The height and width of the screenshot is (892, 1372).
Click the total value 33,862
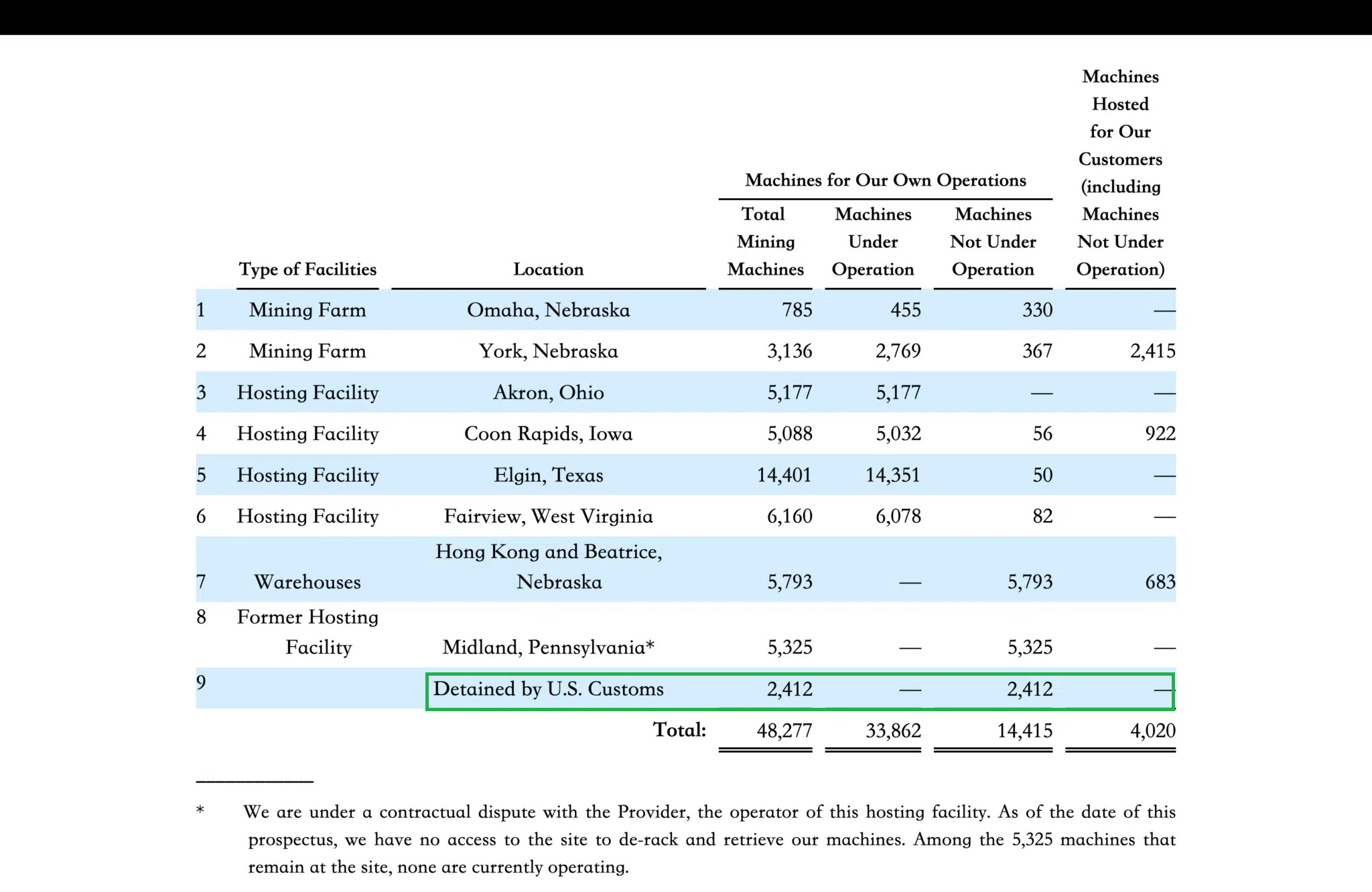click(x=892, y=731)
